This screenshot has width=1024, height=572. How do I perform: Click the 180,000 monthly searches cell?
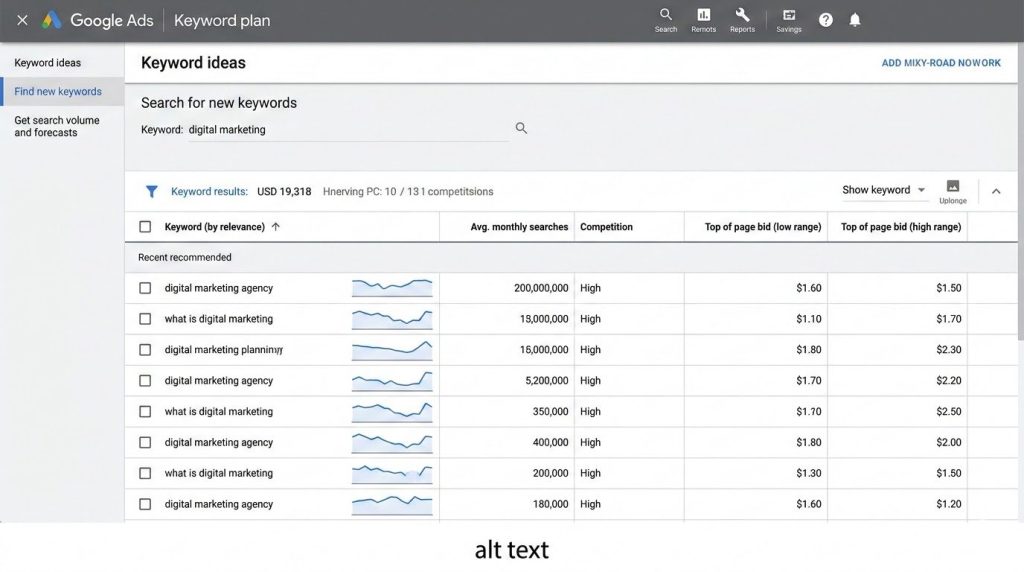coord(551,504)
